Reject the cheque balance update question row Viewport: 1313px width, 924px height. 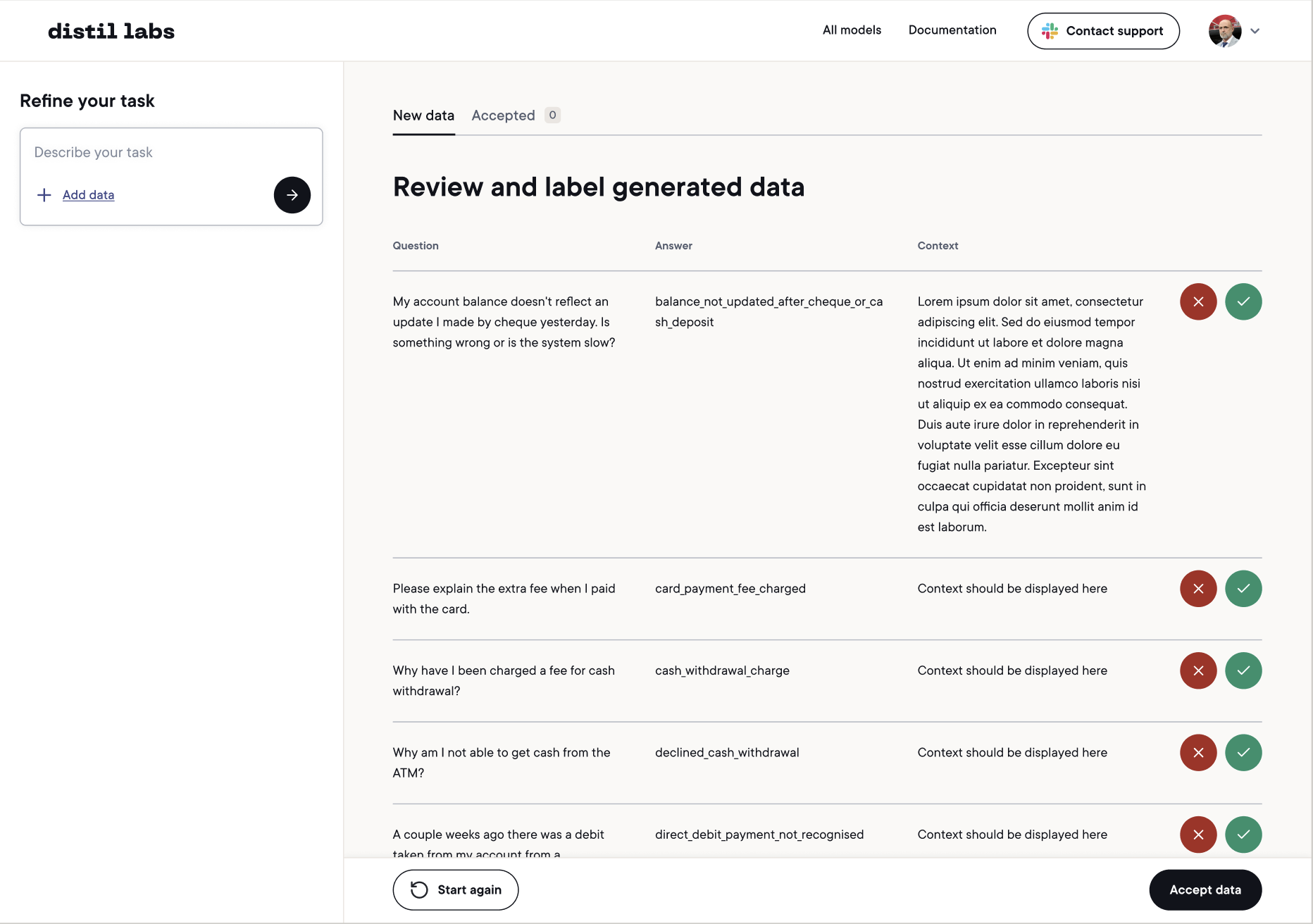tap(1198, 301)
